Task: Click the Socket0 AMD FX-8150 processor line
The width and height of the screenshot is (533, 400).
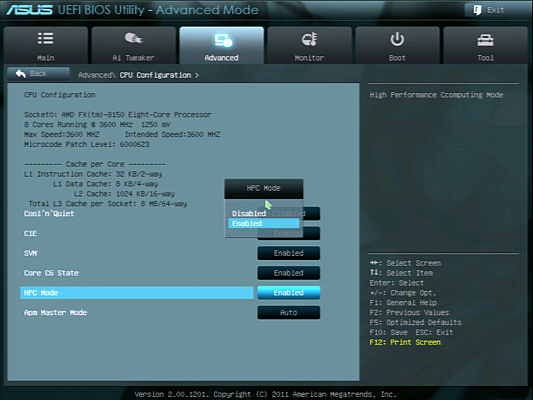Action: 118,115
